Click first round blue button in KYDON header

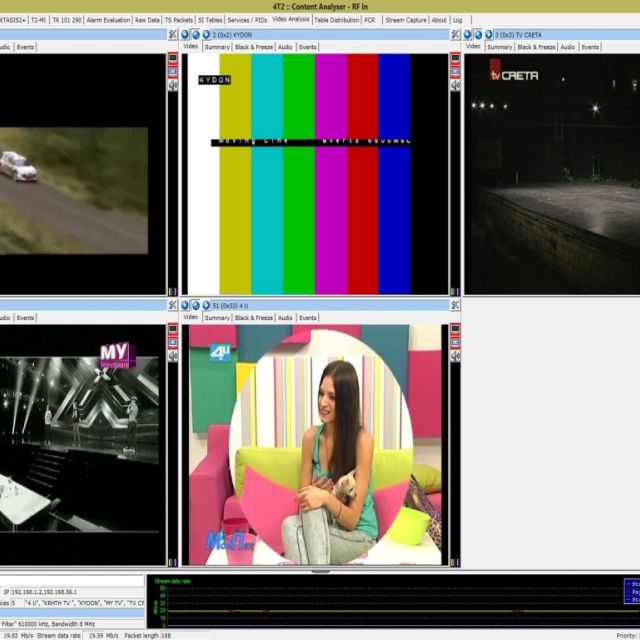coord(185,34)
